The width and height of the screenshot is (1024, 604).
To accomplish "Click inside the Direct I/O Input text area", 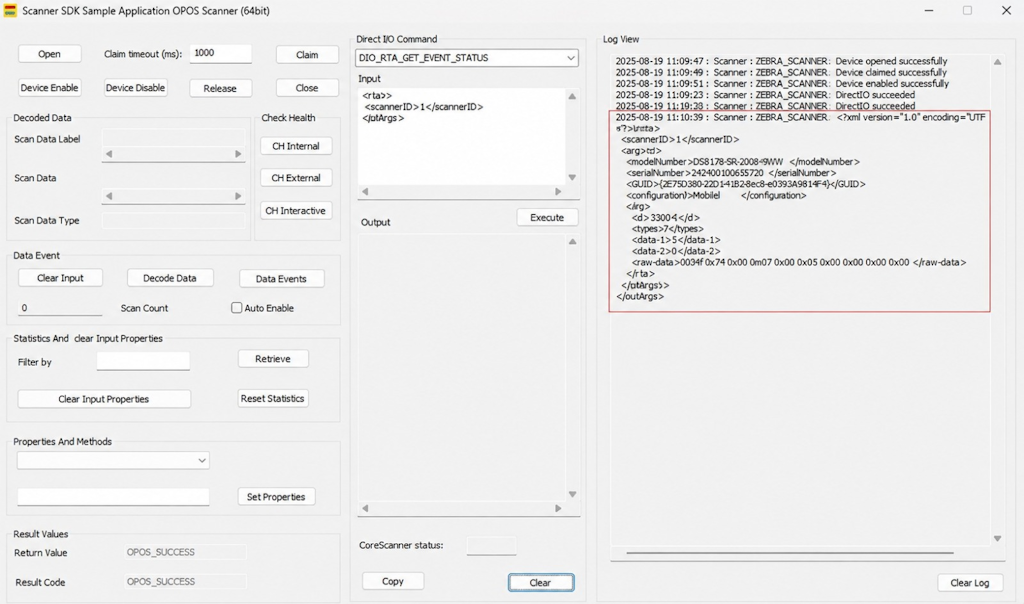I will point(461,136).
